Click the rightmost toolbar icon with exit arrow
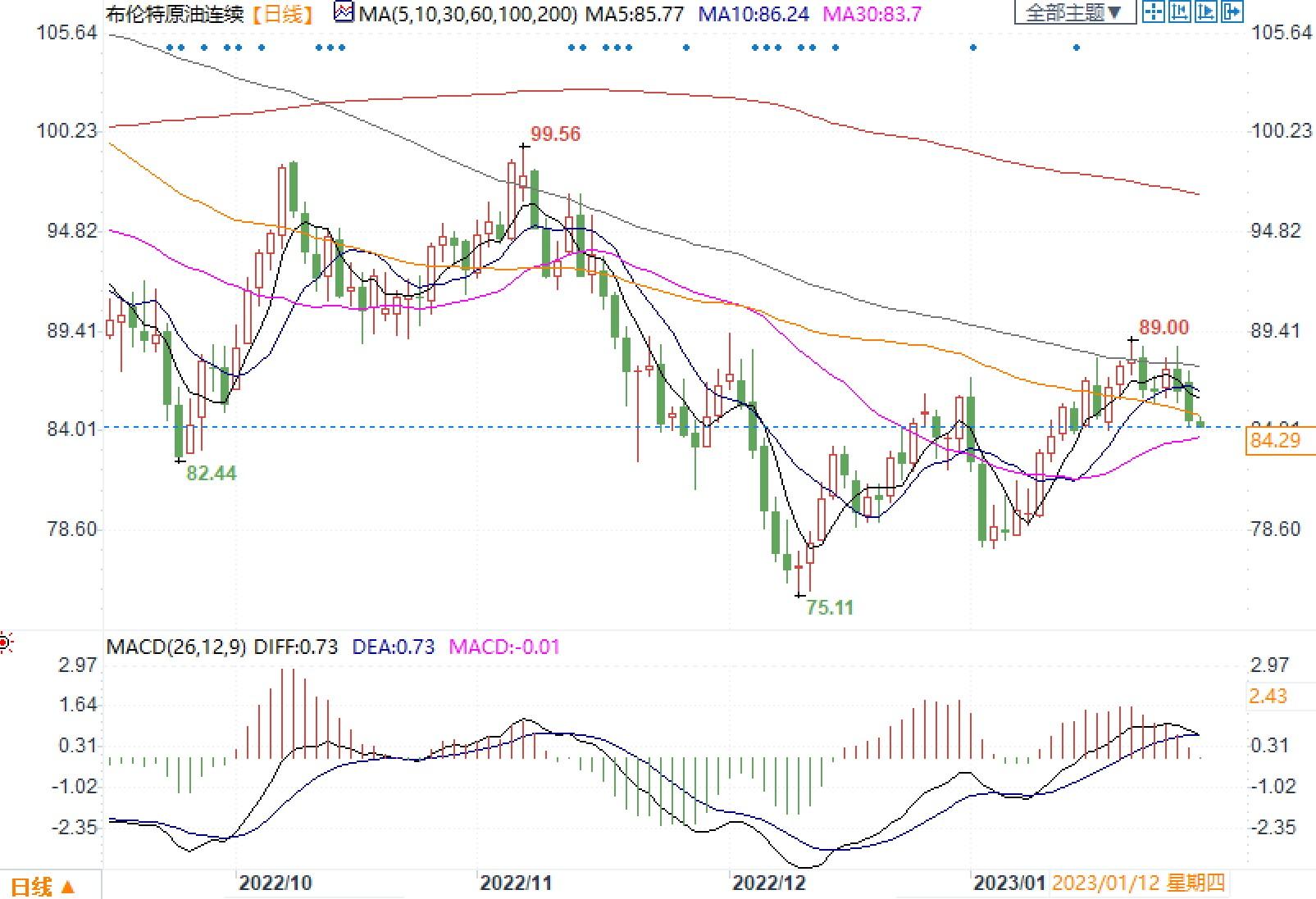 [x=1232, y=11]
